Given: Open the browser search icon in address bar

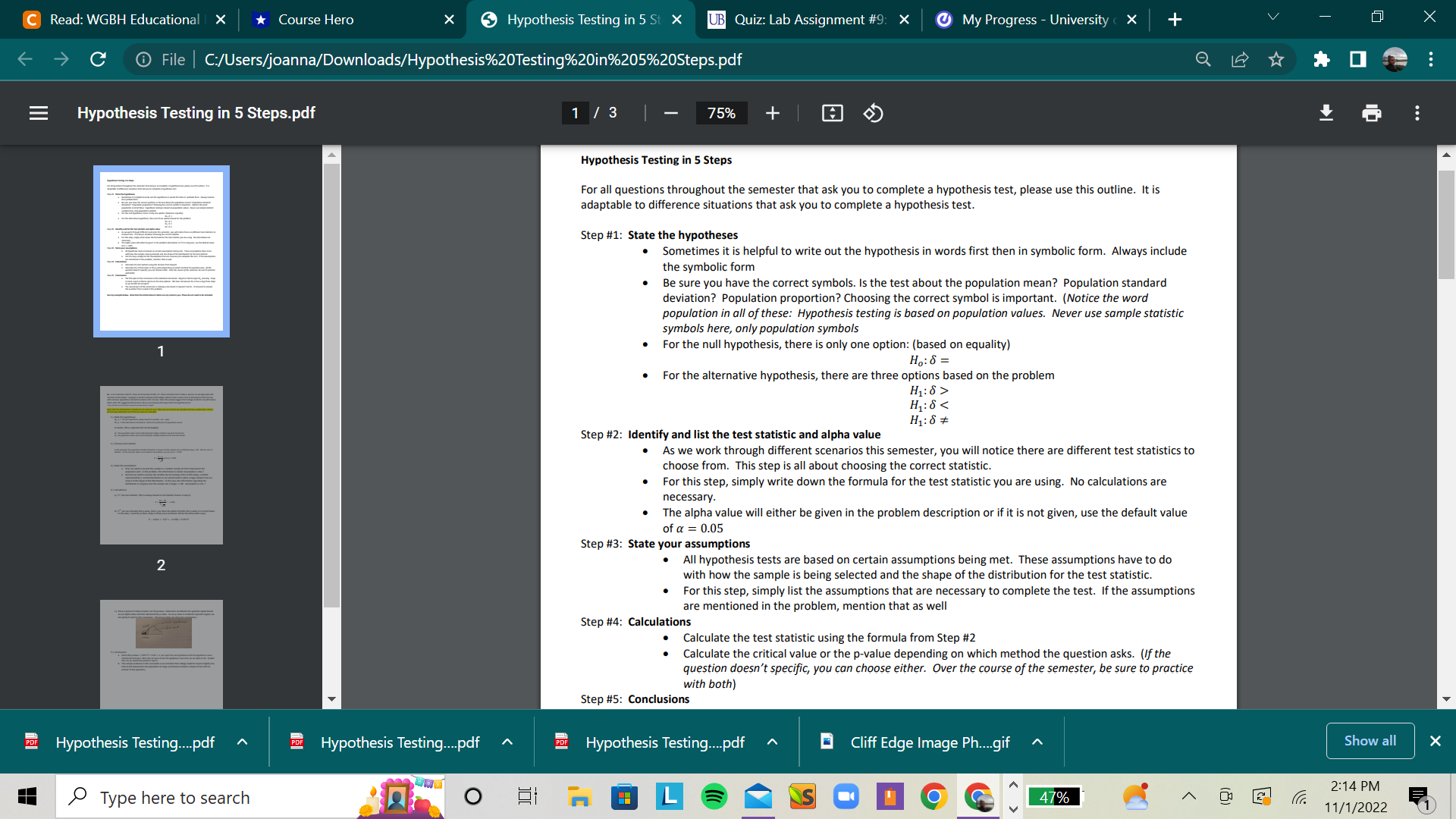Looking at the screenshot, I should click(1203, 59).
